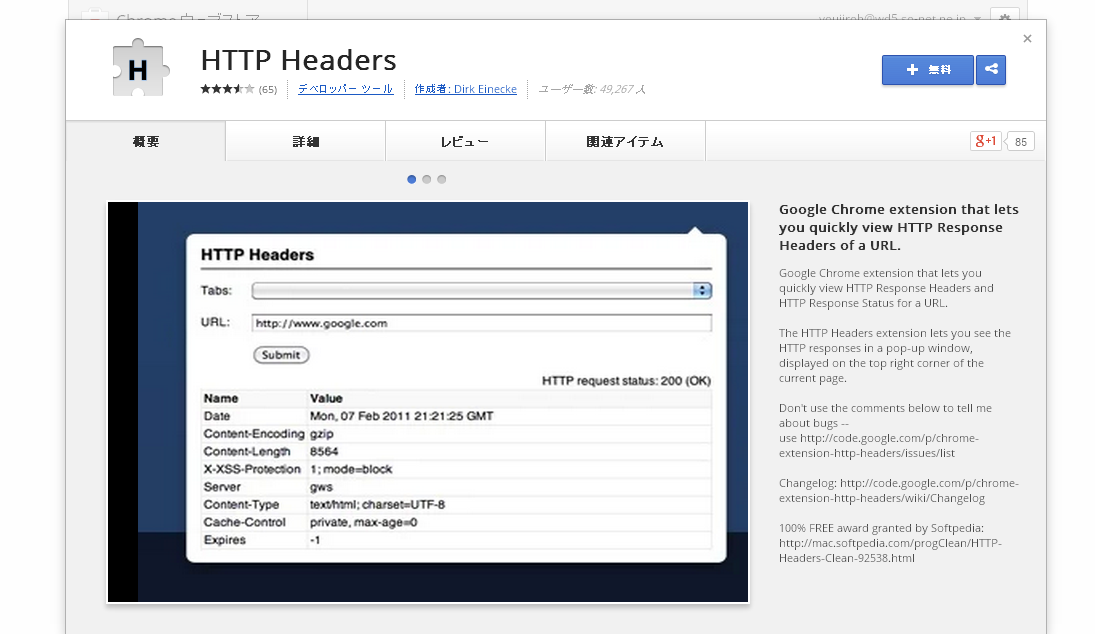Click the paragraph starting 'The HTTP Headers extension lets'
This screenshot has height=634, width=1095.
click(895, 355)
